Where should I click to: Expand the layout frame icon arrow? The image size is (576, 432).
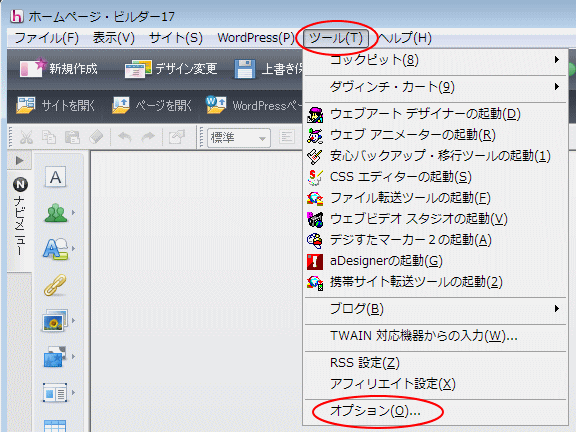pos(73,392)
